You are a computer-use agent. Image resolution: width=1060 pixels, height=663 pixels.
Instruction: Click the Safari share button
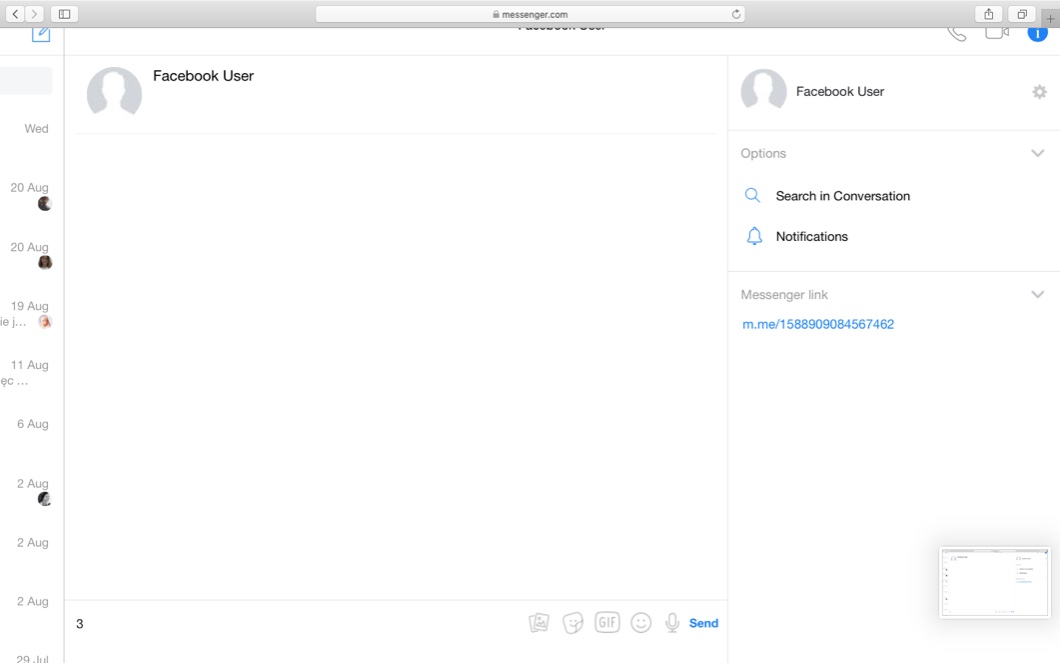(x=988, y=14)
